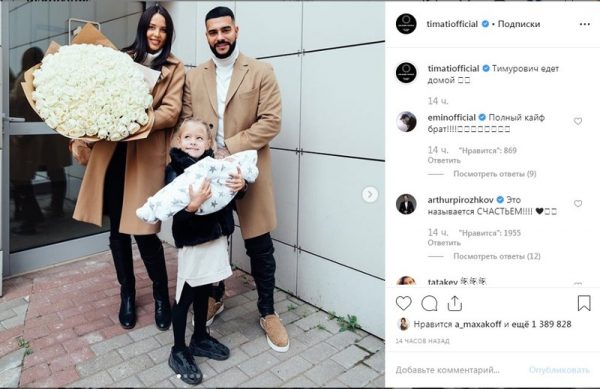600x389 pixels.
Task: Like the post with the heart icon
Action: [x=404, y=303]
